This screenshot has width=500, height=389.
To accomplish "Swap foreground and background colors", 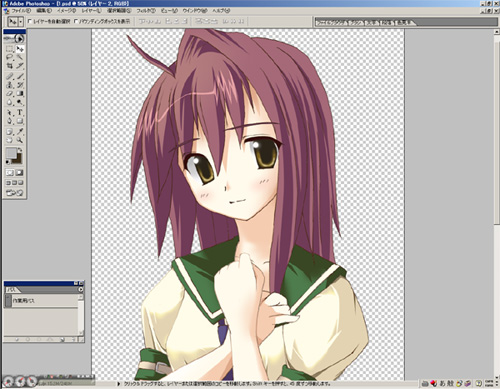I will click(x=20, y=149).
